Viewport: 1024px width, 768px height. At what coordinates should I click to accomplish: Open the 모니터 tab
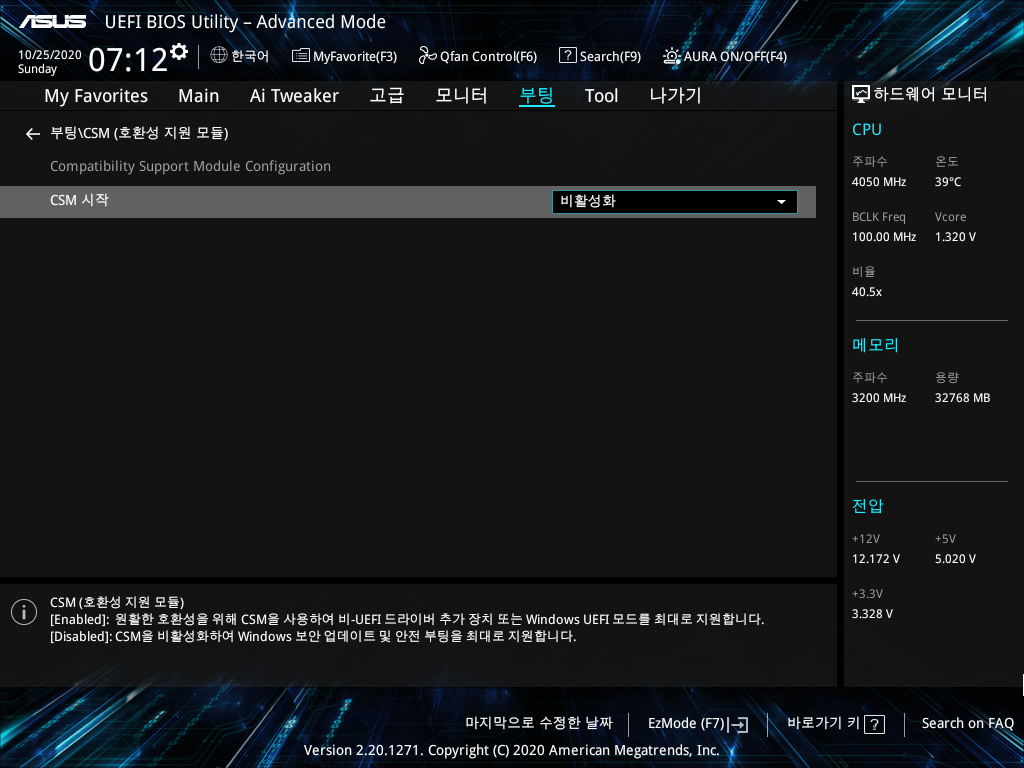(461, 95)
